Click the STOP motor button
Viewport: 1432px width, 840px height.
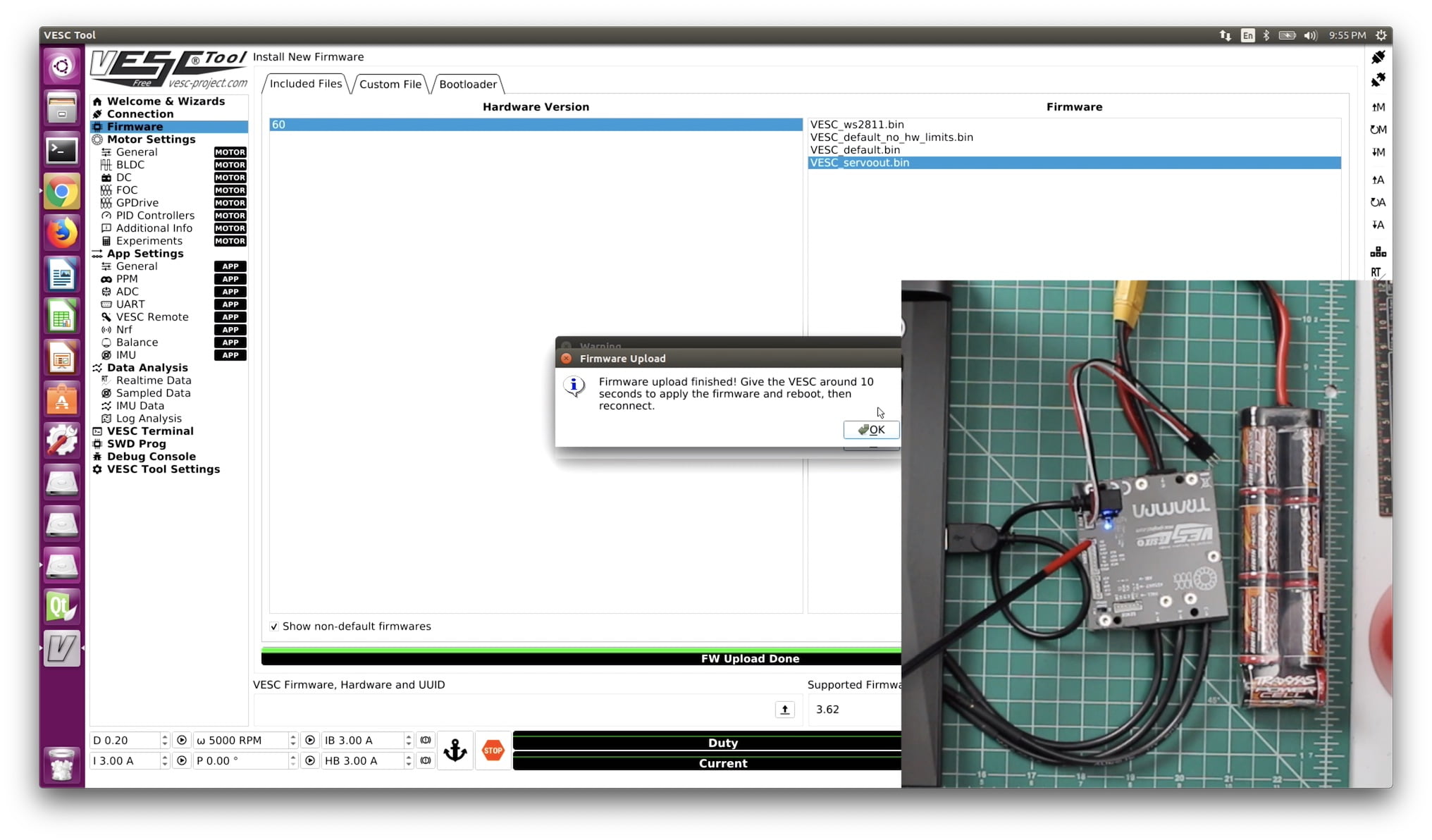pos(493,751)
